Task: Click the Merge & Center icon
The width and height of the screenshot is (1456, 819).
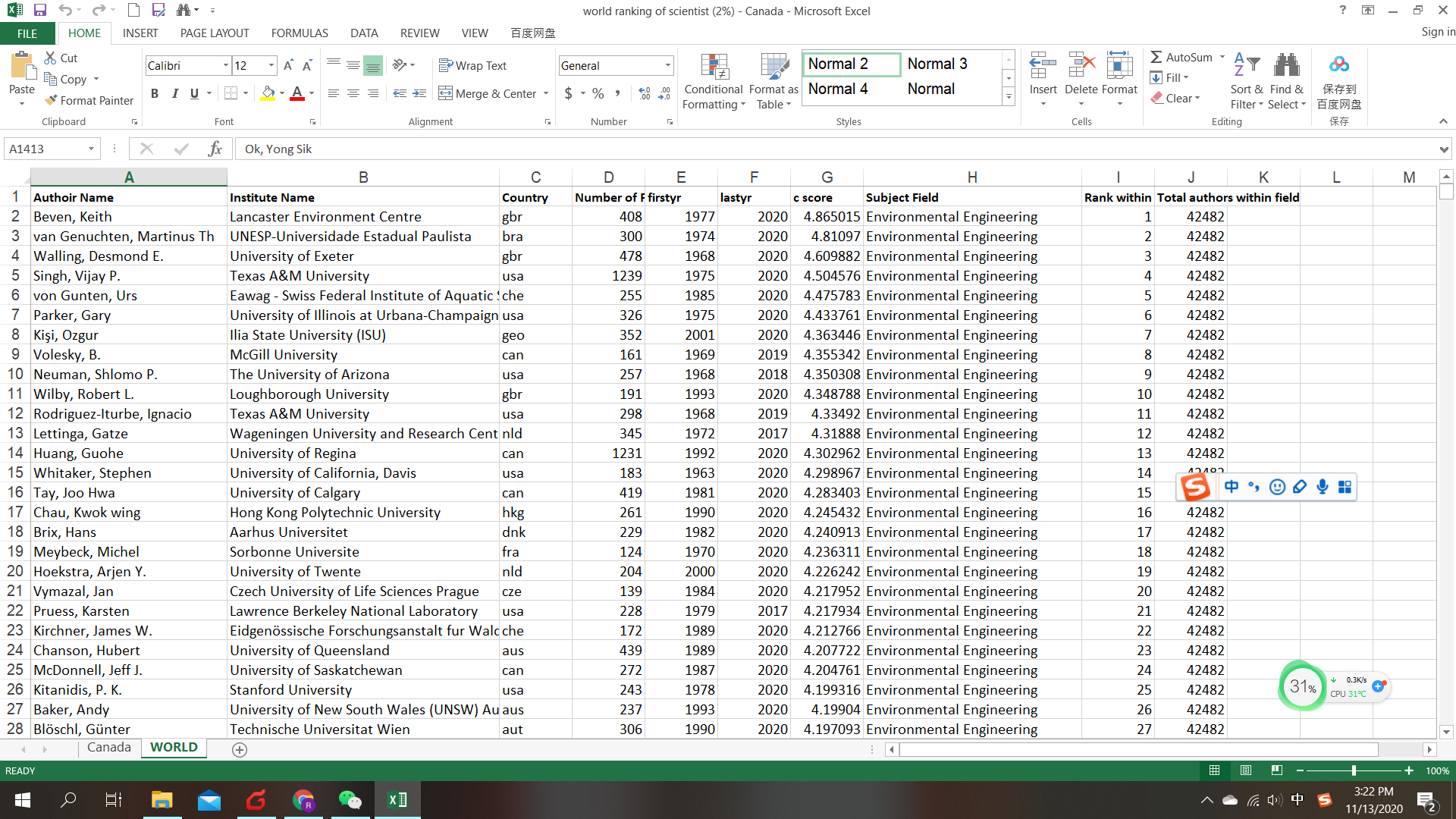Action: tap(446, 93)
